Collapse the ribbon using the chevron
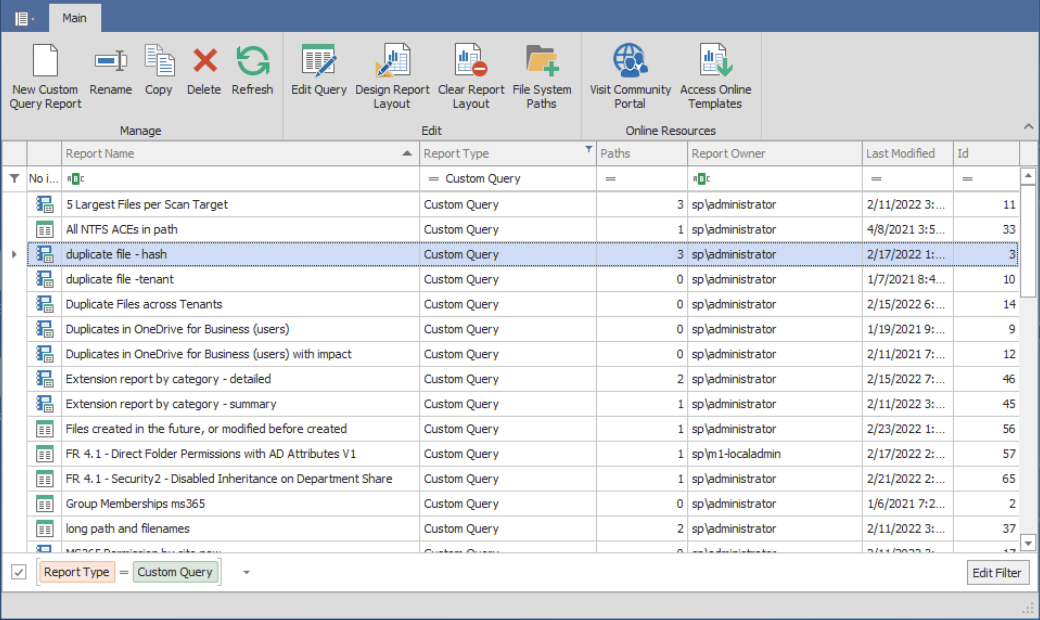Screen dimensions: 1040x620 pyautogui.click(x=1028, y=126)
